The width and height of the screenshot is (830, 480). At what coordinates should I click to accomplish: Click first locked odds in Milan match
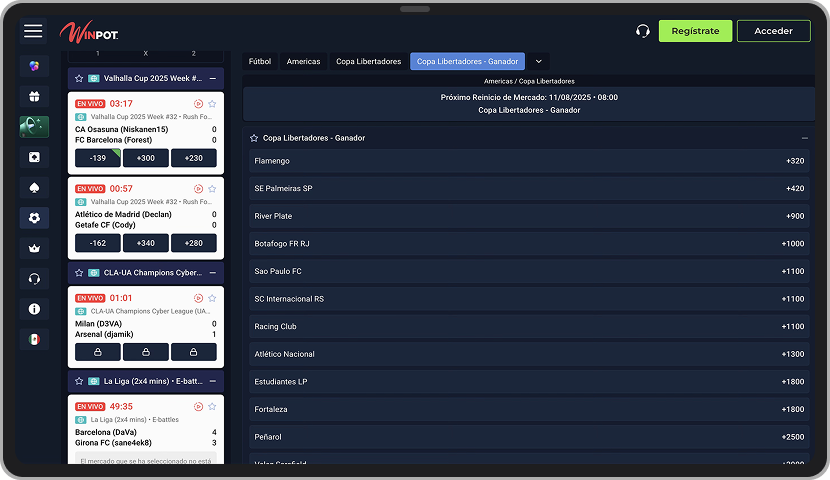point(98,352)
